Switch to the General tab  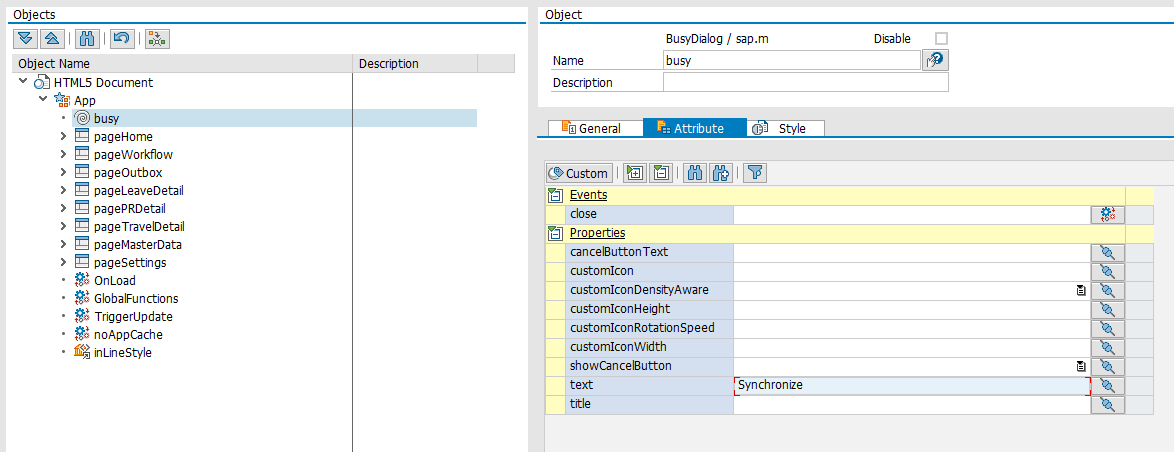coord(592,128)
